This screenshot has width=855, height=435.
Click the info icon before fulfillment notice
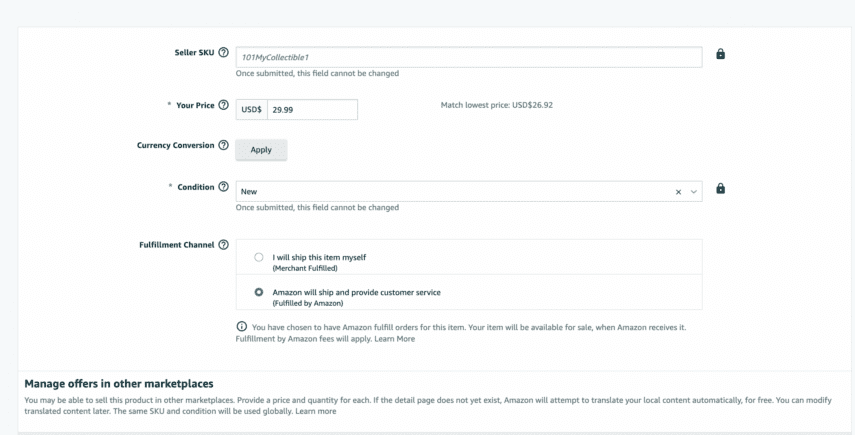(241, 327)
